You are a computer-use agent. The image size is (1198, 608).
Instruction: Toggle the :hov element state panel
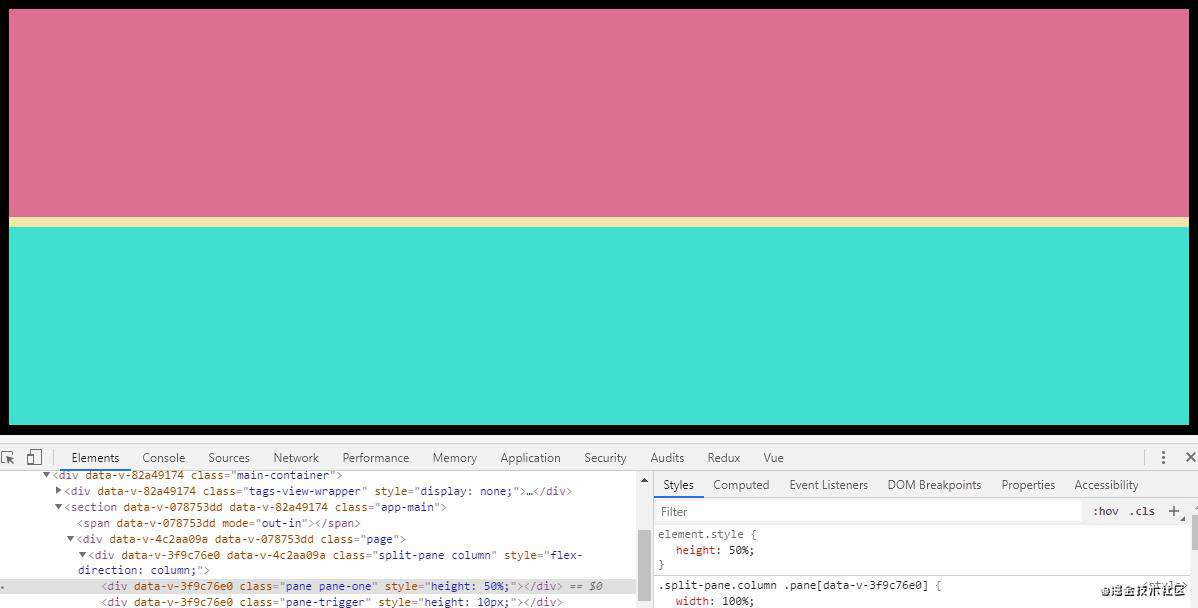pos(1106,512)
